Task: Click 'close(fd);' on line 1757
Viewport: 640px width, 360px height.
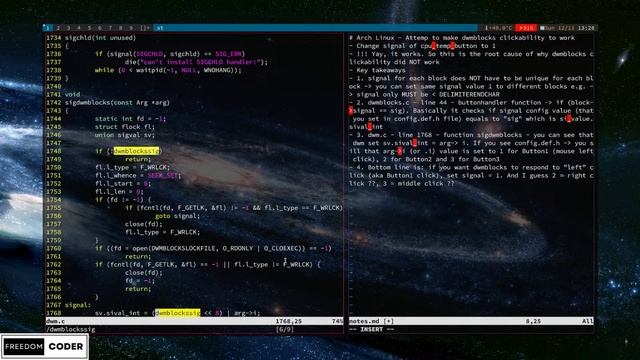Action: [143, 224]
